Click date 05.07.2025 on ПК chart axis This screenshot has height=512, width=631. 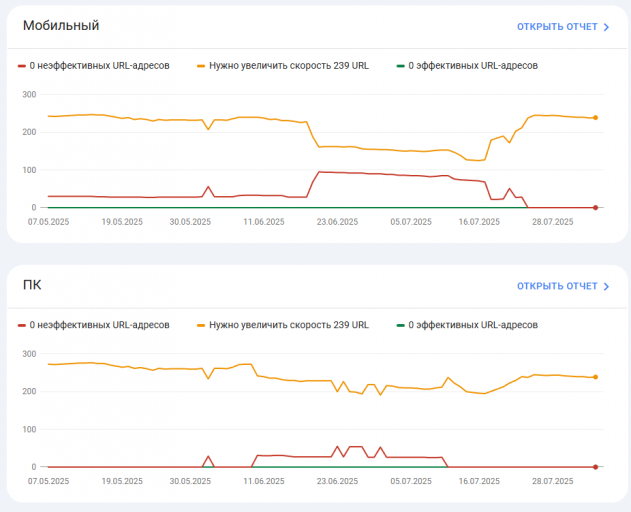coord(411,481)
